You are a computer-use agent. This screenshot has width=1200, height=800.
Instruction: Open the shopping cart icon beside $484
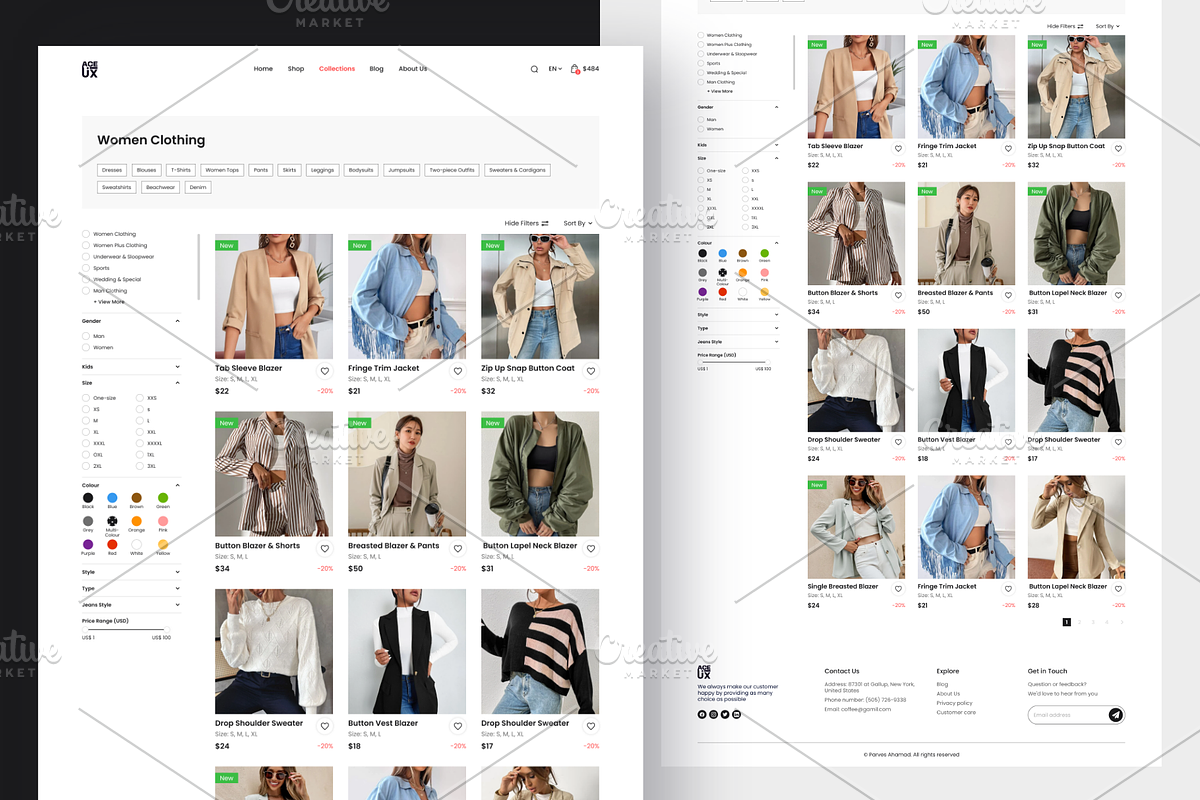click(x=575, y=69)
